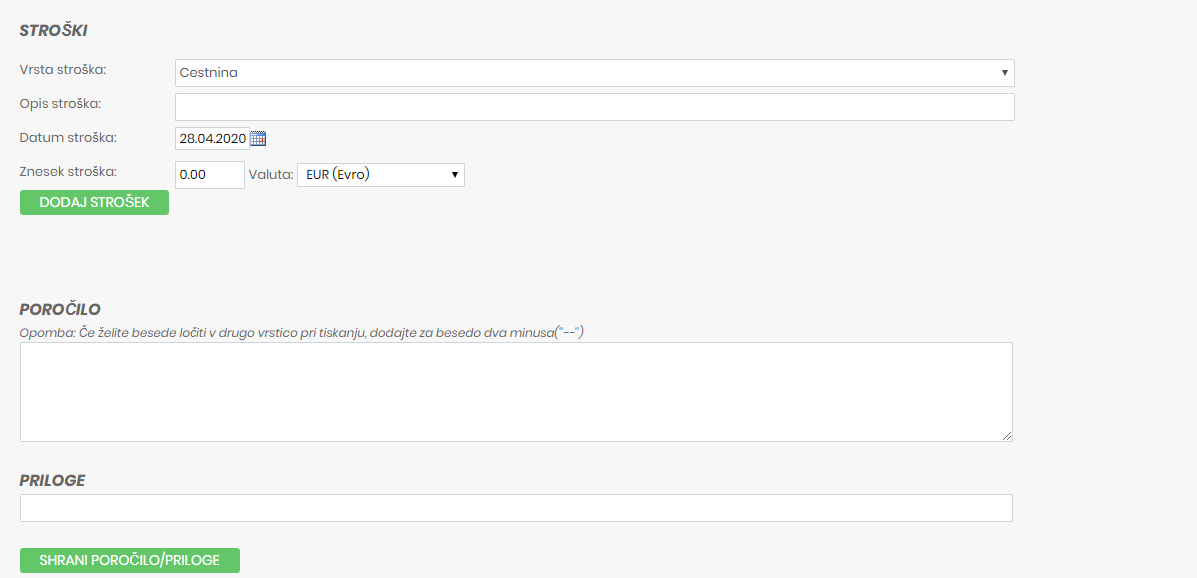The width and height of the screenshot is (1197, 578).
Task: Click inside the Poročilo text area
Action: click(x=516, y=392)
